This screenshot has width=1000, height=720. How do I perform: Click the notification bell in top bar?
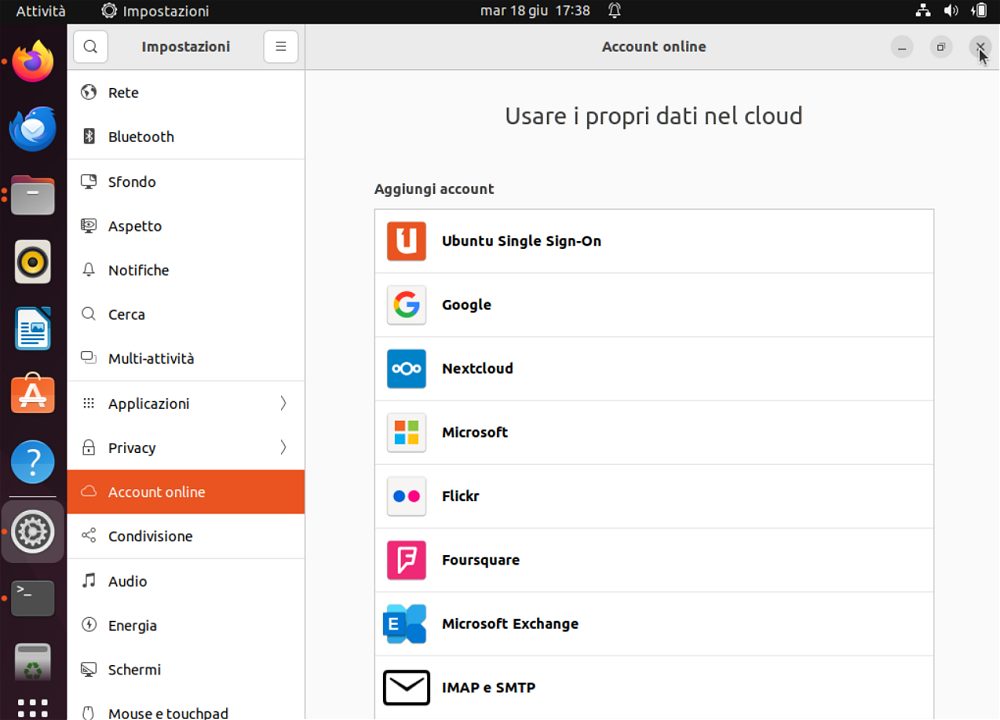[x=614, y=11]
